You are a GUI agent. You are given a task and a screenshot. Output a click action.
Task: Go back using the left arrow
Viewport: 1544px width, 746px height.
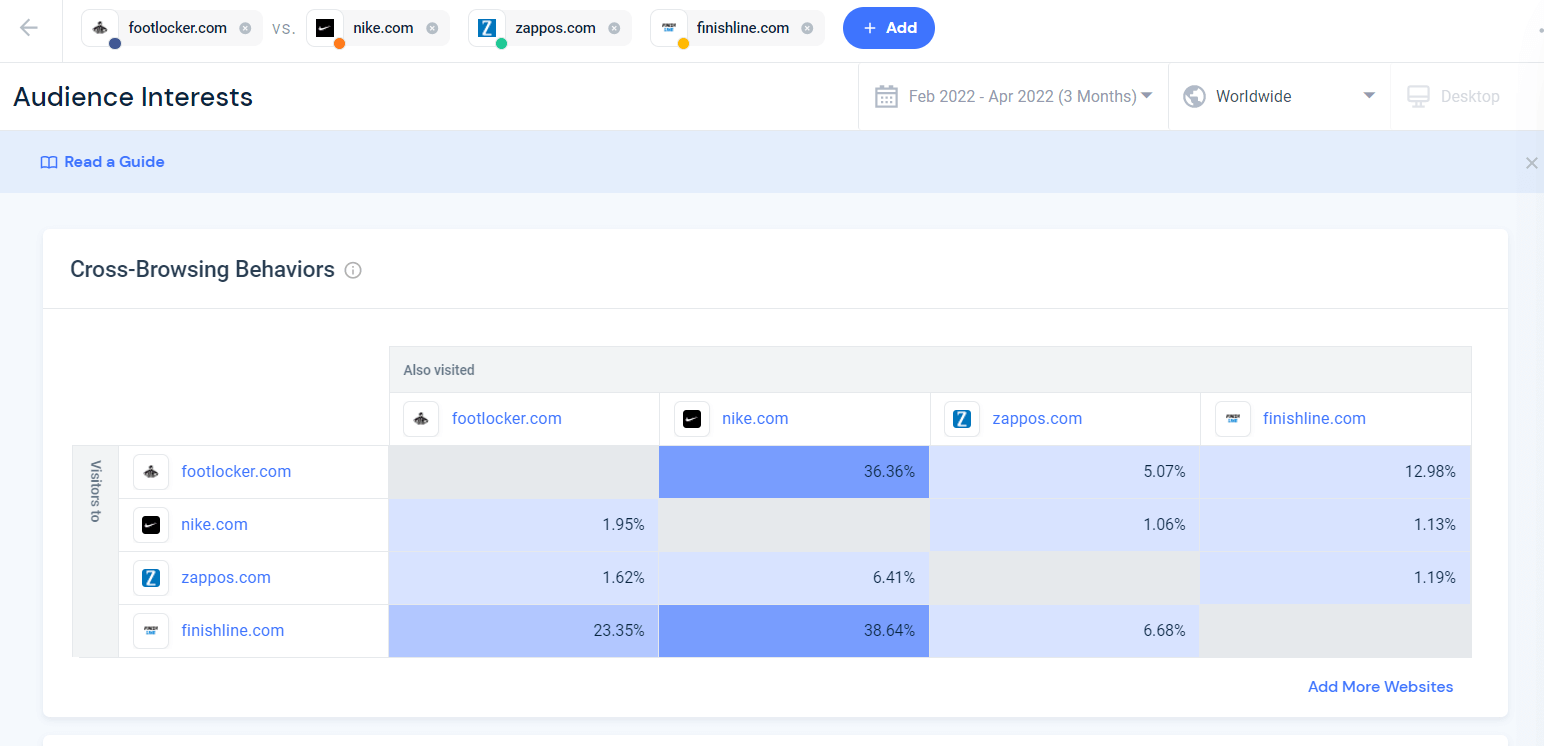[28, 28]
